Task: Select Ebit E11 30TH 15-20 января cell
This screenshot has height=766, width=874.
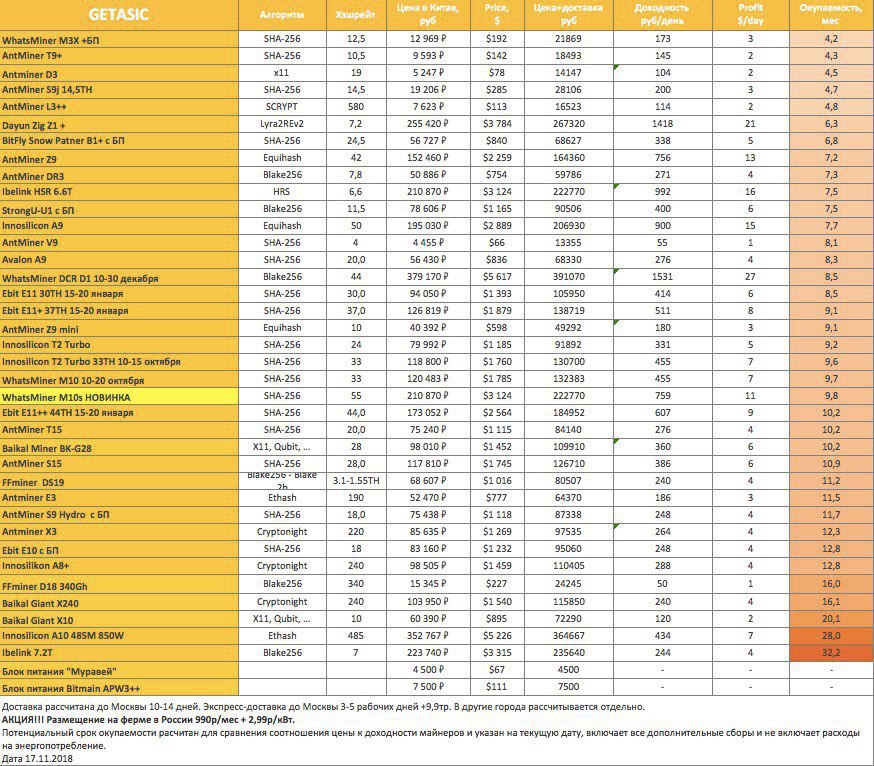Action: (x=119, y=294)
